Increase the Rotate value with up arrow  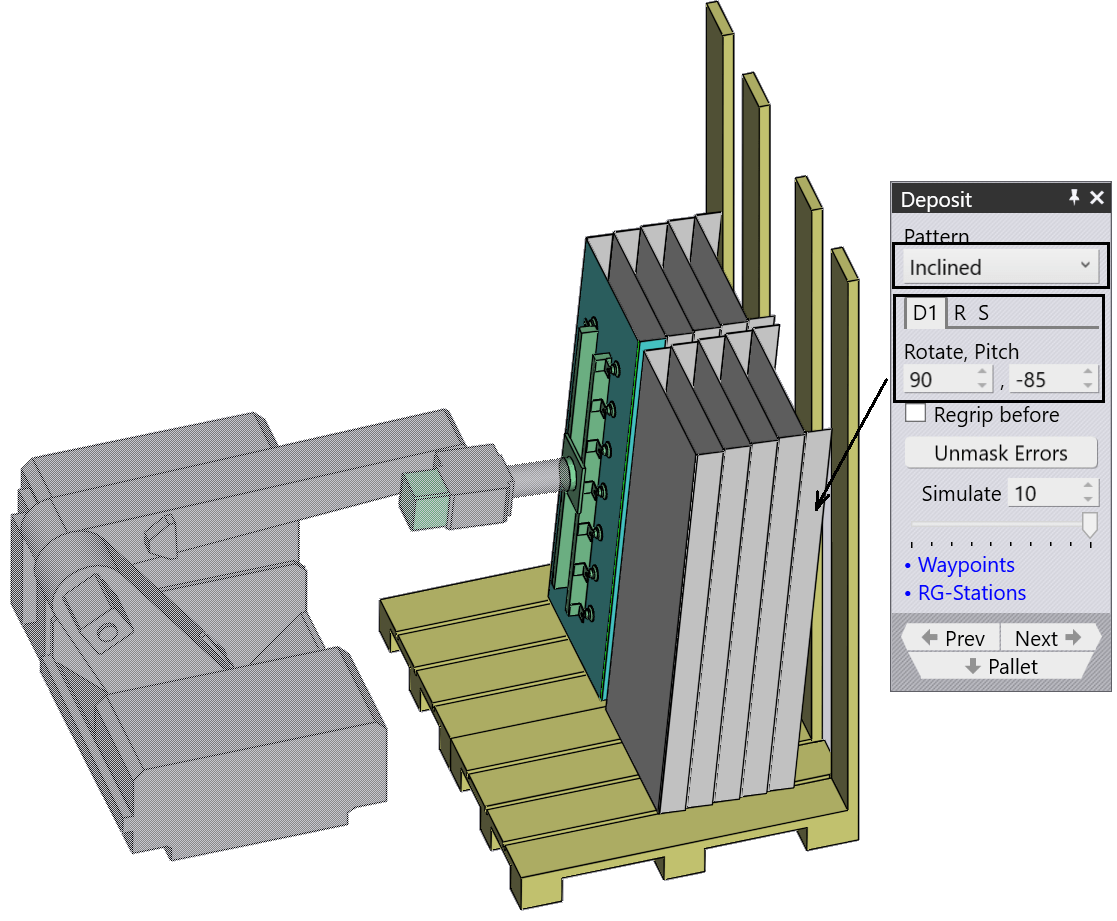982,373
